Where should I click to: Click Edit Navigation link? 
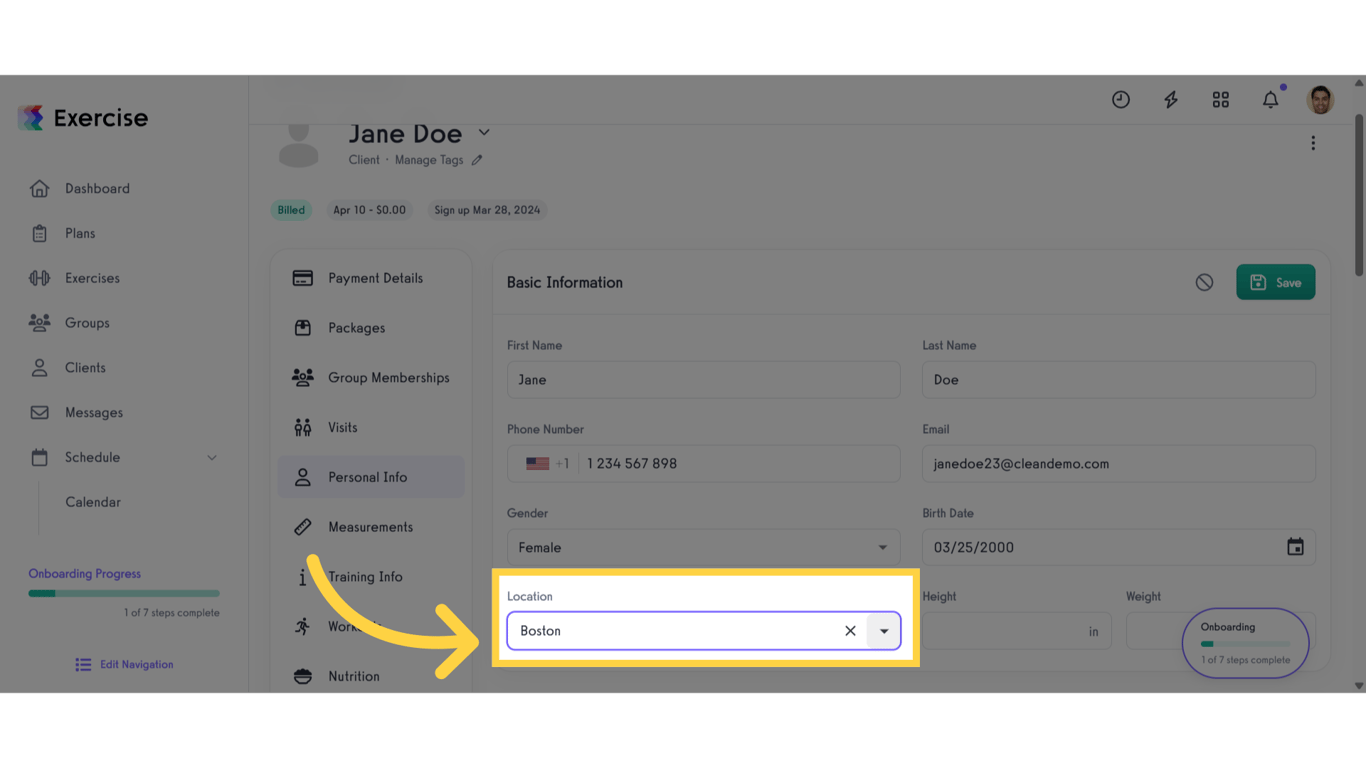tap(125, 665)
